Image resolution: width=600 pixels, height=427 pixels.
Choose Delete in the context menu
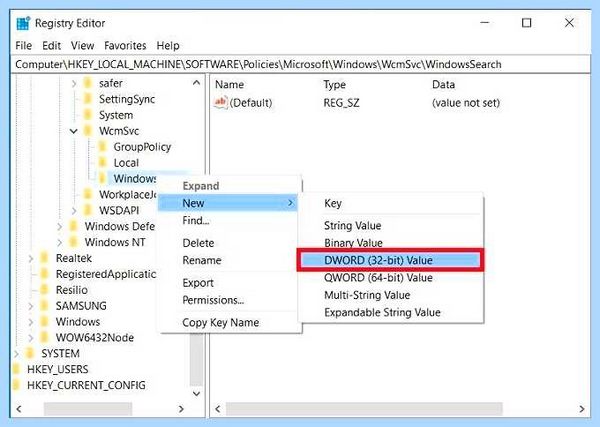pyautogui.click(x=228, y=243)
